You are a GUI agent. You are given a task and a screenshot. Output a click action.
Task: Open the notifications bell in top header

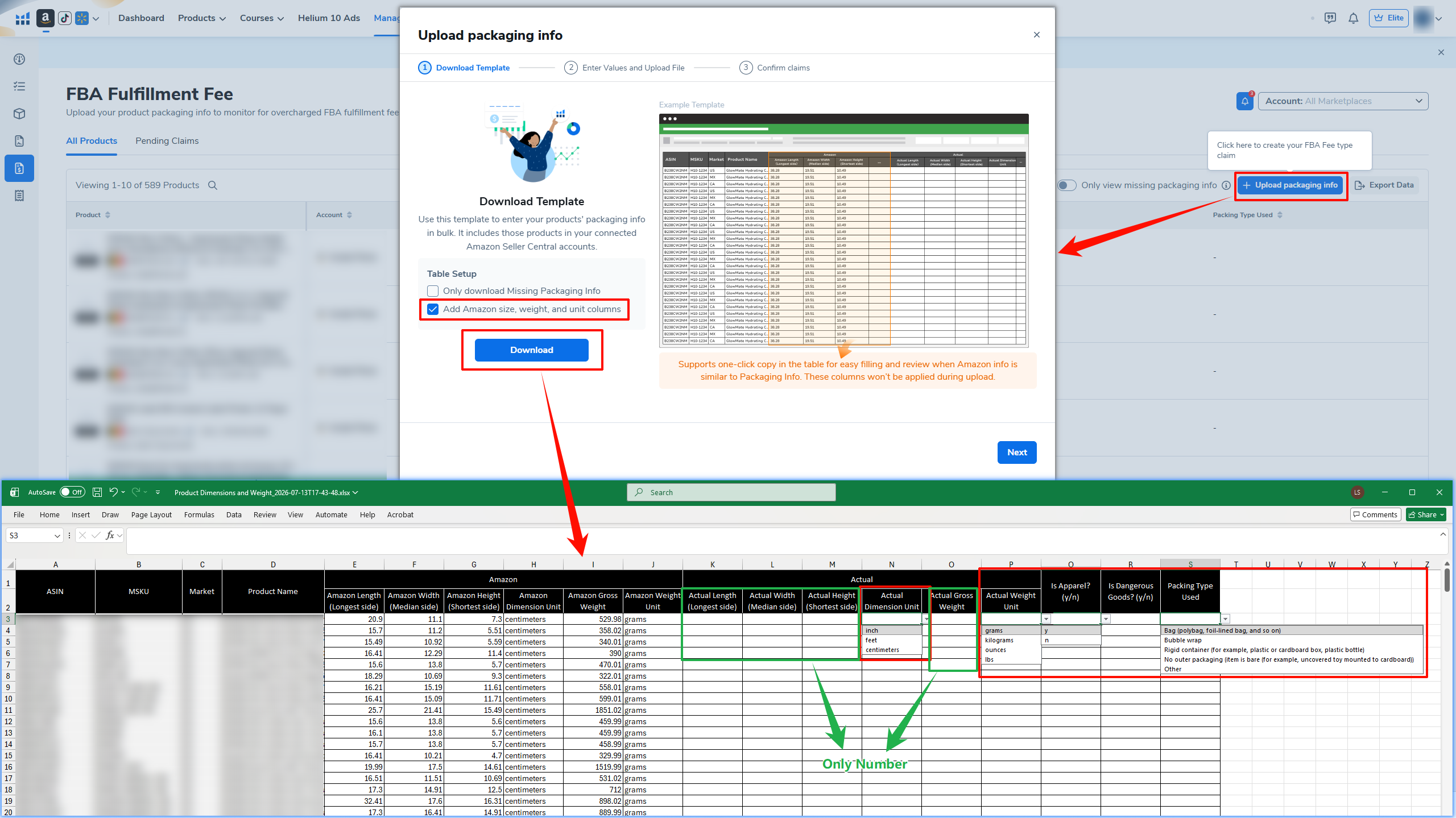tap(1354, 18)
